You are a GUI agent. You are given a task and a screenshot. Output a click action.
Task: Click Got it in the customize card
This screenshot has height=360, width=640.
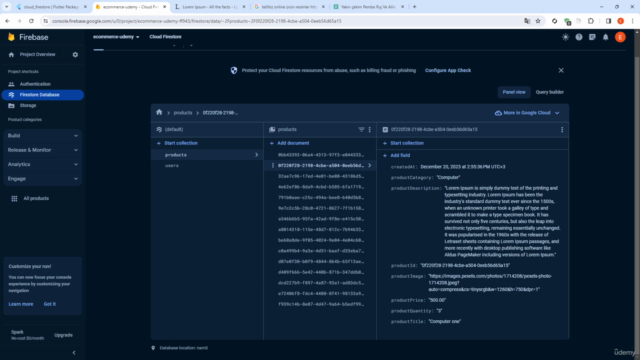click(x=50, y=304)
